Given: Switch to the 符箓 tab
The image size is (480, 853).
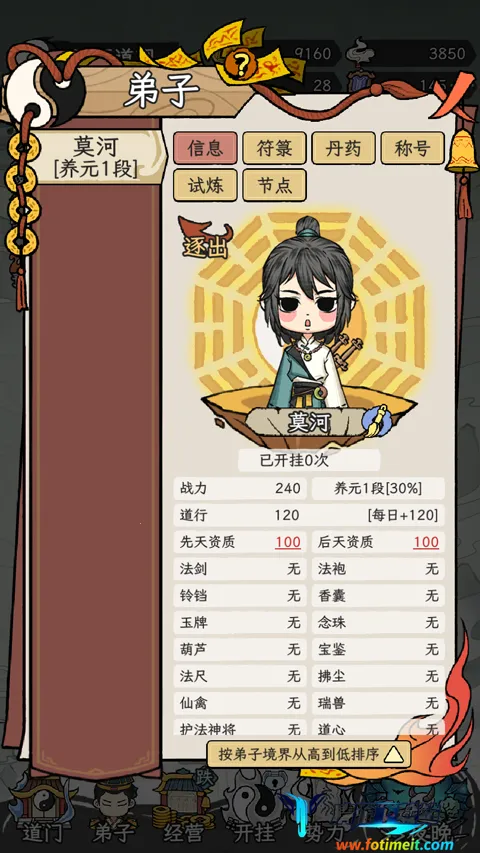Looking at the screenshot, I should (x=274, y=148).
